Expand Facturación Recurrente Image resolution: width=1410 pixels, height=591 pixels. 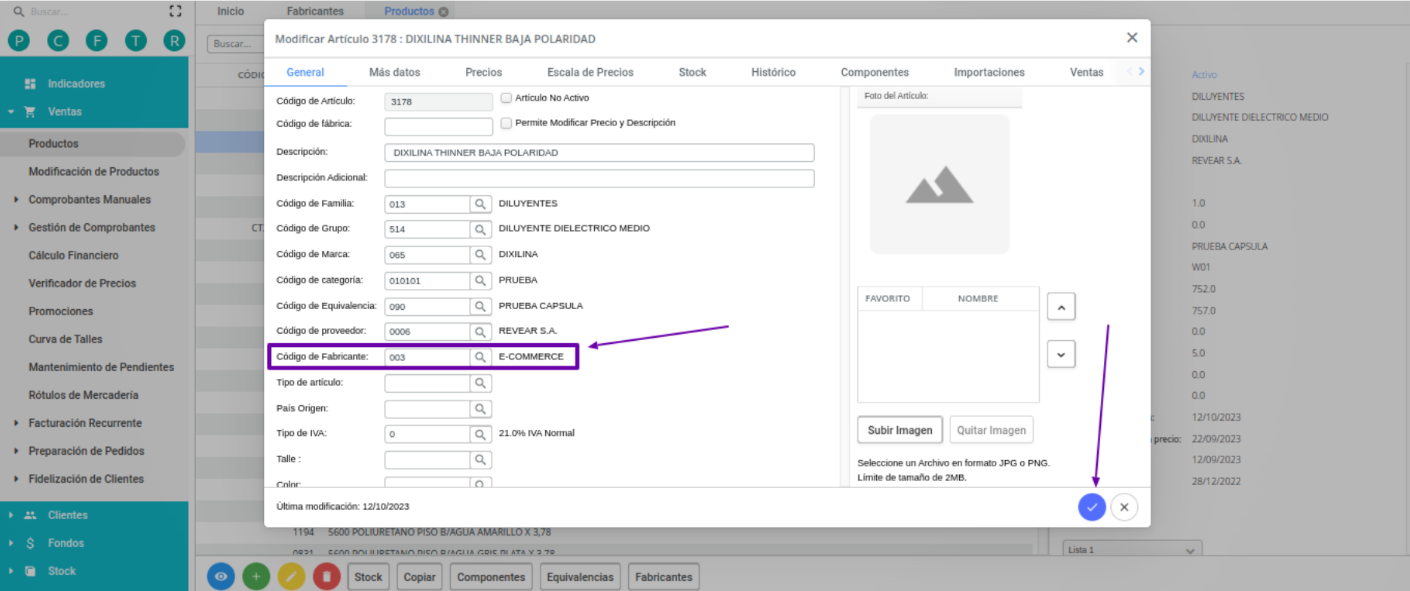pyautogui.click(x=16, y=423)
